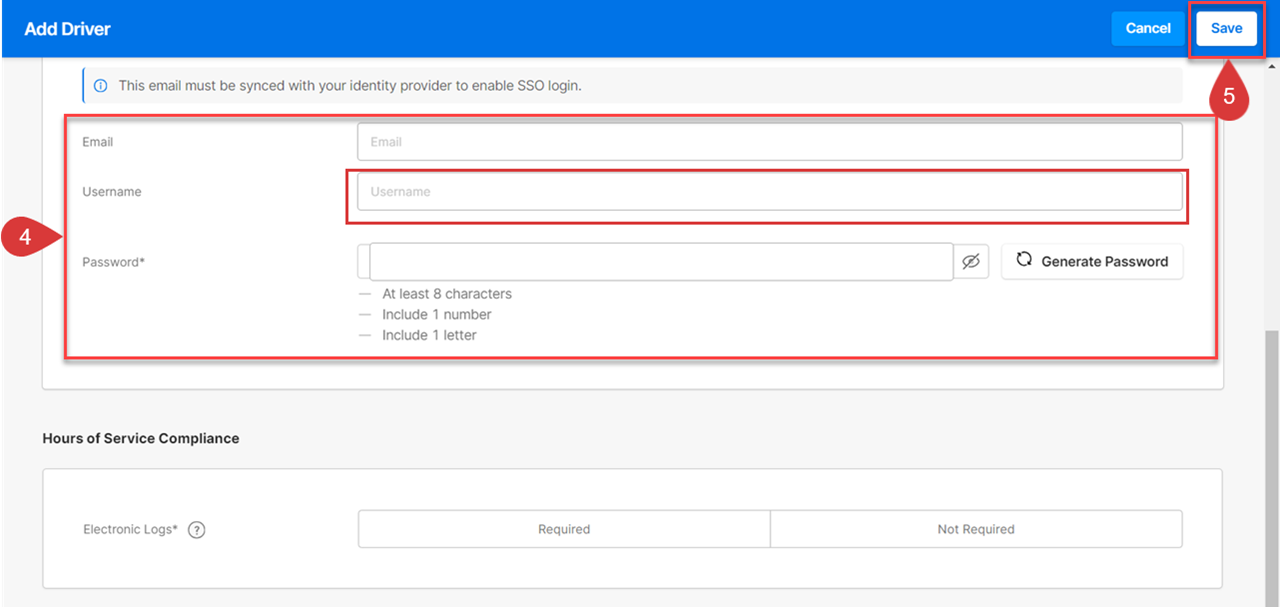Viewport: 1280px width, 607px height.
Task: Click the info icon in SSO notice
Action: click(x=100, y=86)
